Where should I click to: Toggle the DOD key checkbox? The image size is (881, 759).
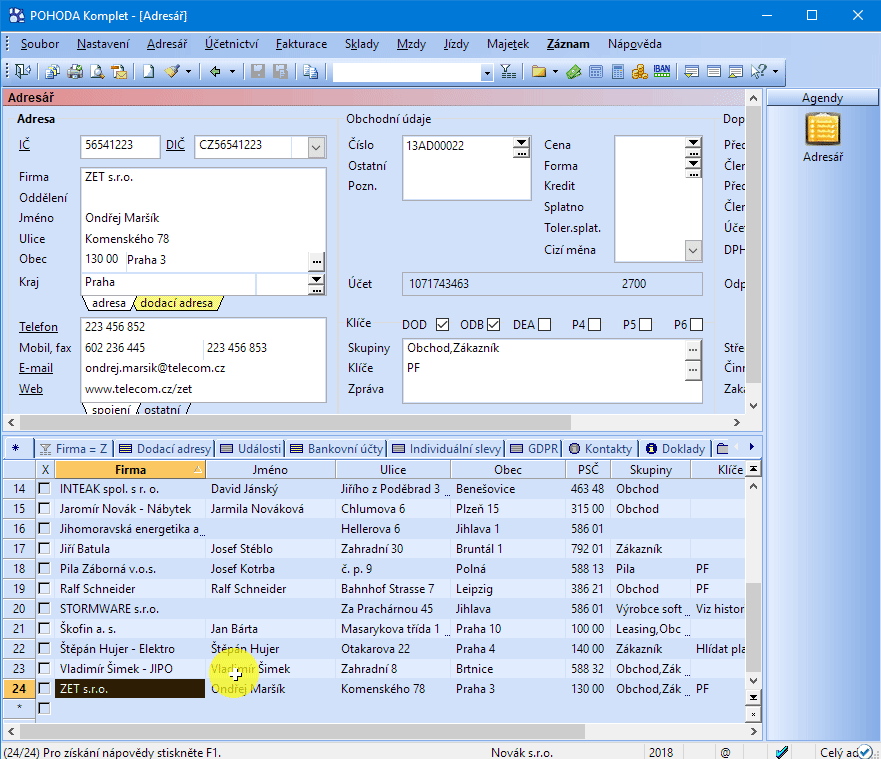[x=443, y=324]
